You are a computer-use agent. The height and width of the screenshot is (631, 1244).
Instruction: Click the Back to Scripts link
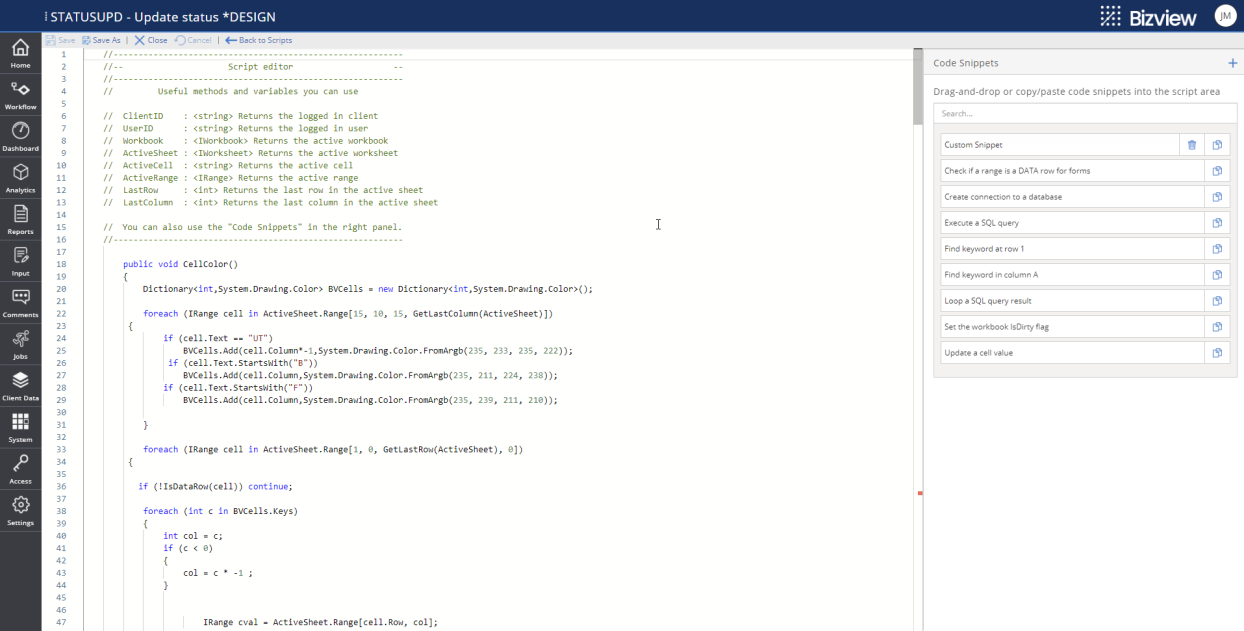click(260, 39)
